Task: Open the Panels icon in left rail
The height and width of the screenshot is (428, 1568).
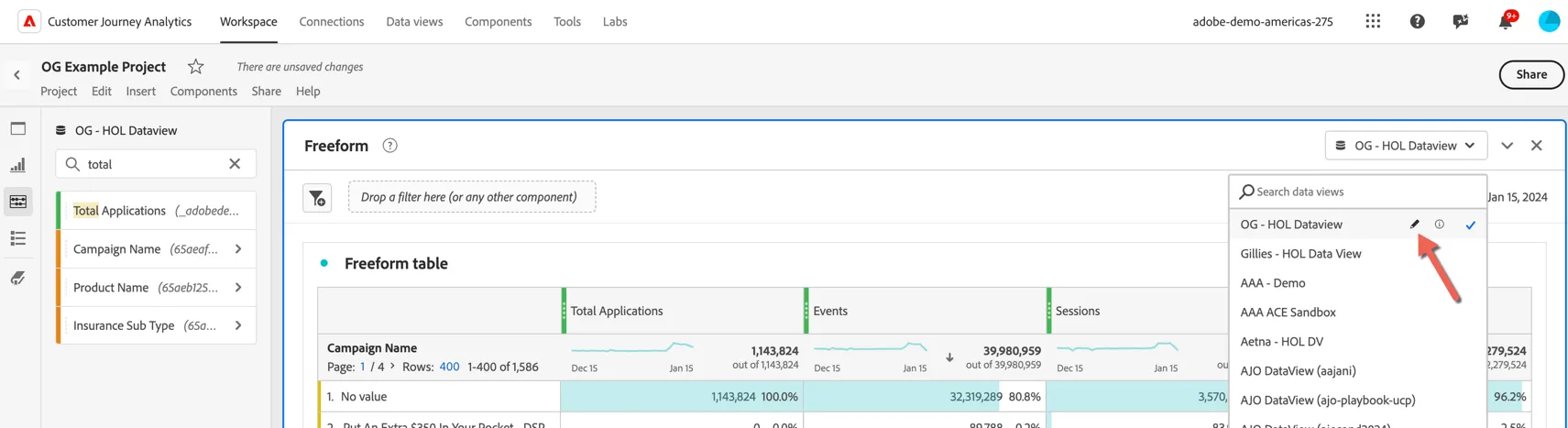Action: click(x=18, y=129)
